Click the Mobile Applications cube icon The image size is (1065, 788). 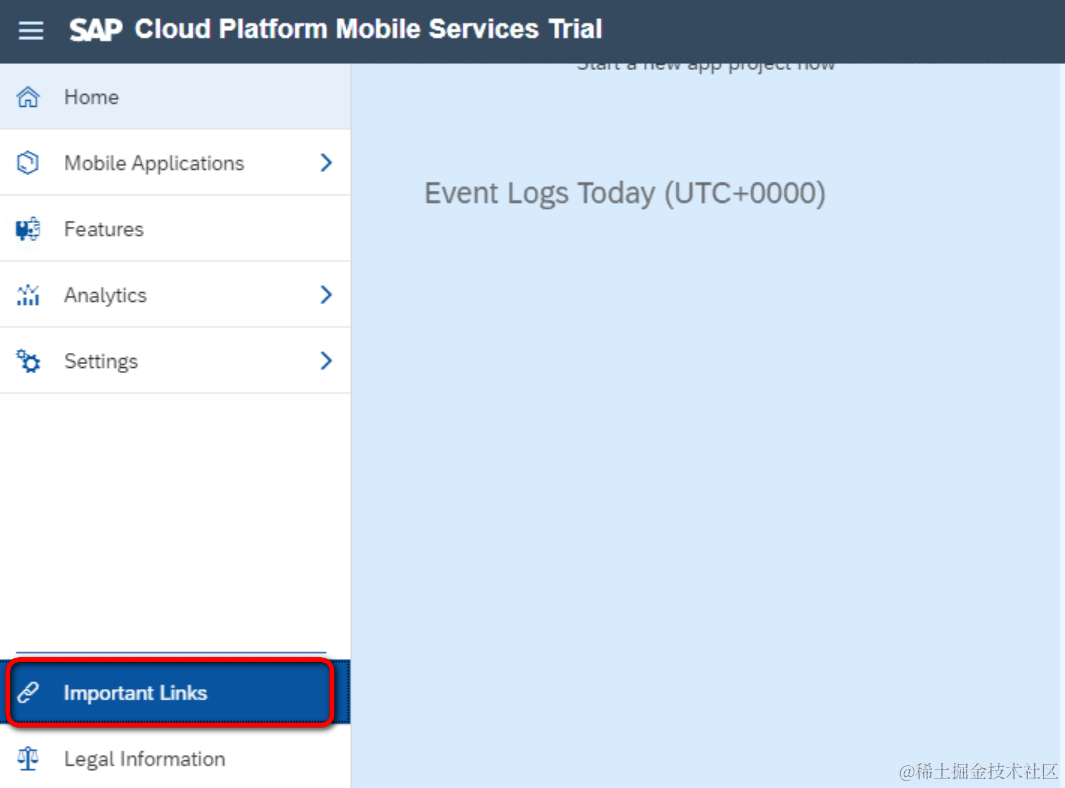(28, 163)
